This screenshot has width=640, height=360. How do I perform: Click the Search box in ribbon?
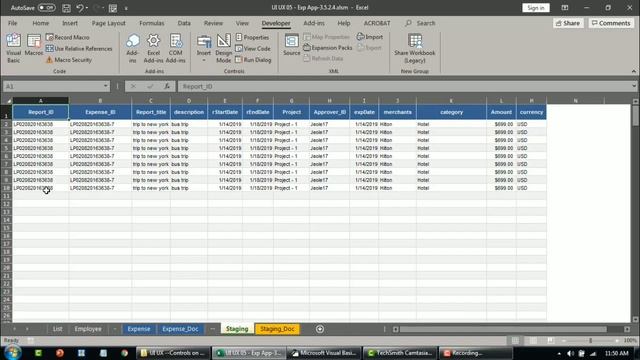point(420,23)
